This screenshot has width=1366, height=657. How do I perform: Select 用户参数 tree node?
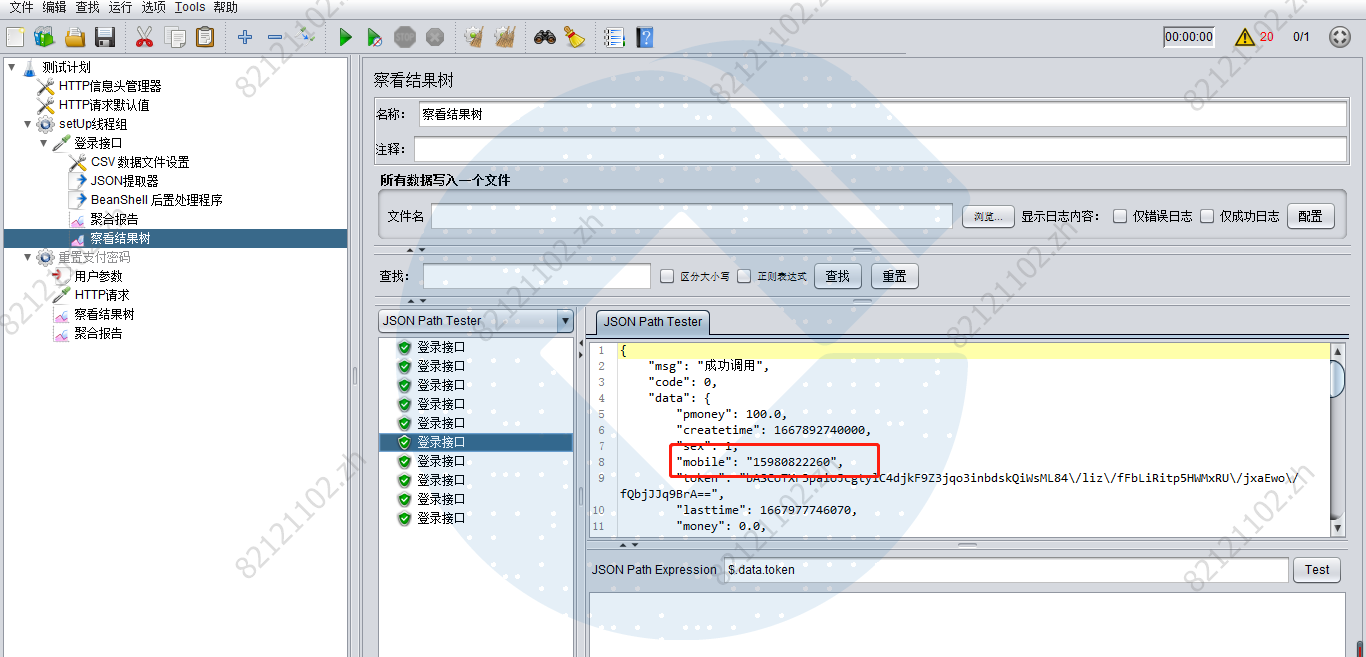(x=99, y=276)
